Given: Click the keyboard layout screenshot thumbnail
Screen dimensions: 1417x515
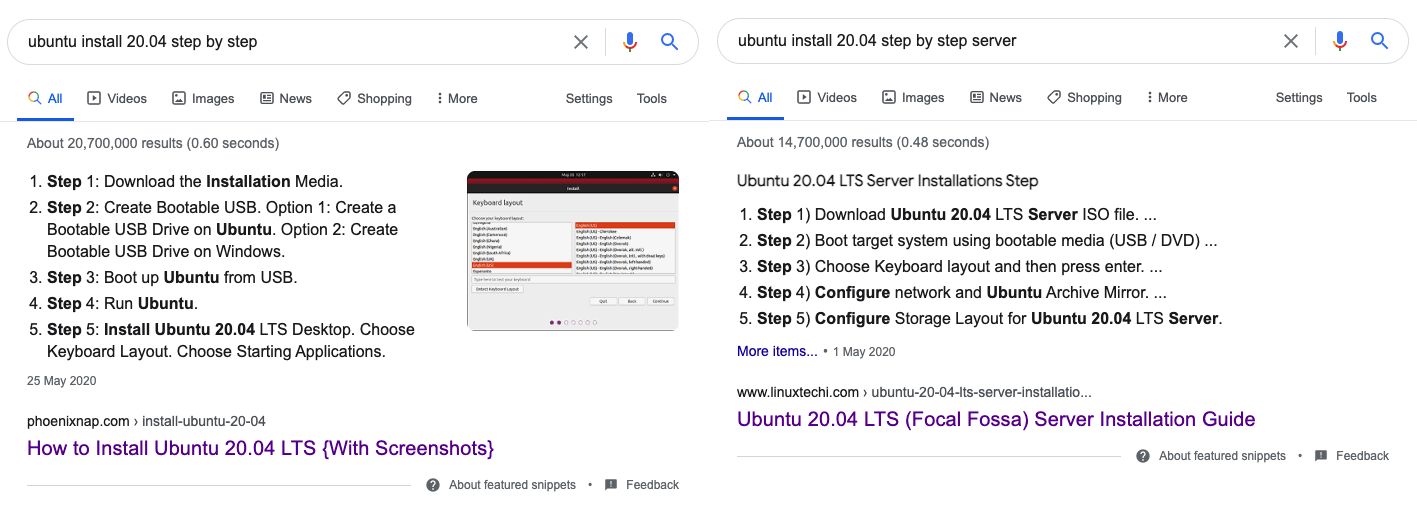Looking at the screenshot, I should pos(572,251).
